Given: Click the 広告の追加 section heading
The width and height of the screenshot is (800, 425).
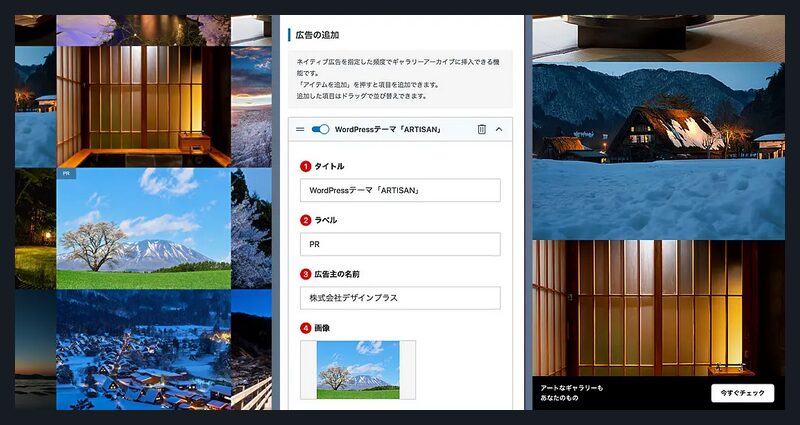Looking at the screenshot, I should pos(318,34).
